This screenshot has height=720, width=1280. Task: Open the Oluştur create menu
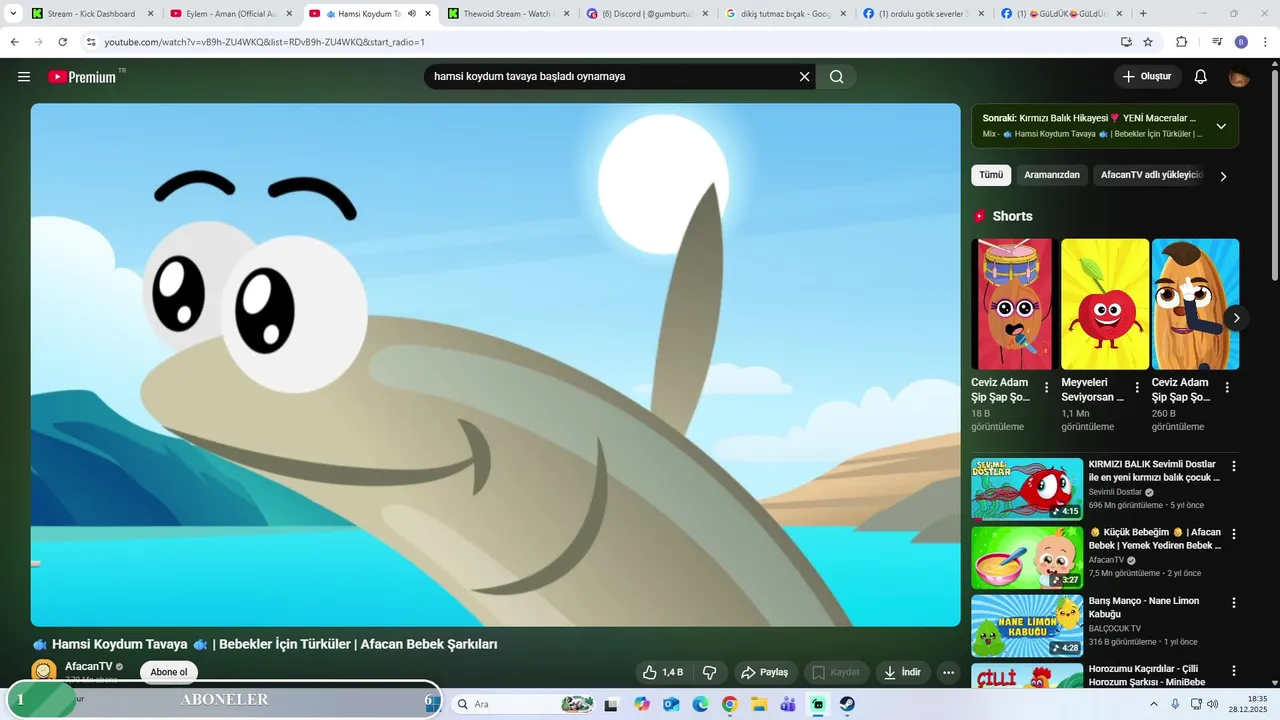point(1148,77)
